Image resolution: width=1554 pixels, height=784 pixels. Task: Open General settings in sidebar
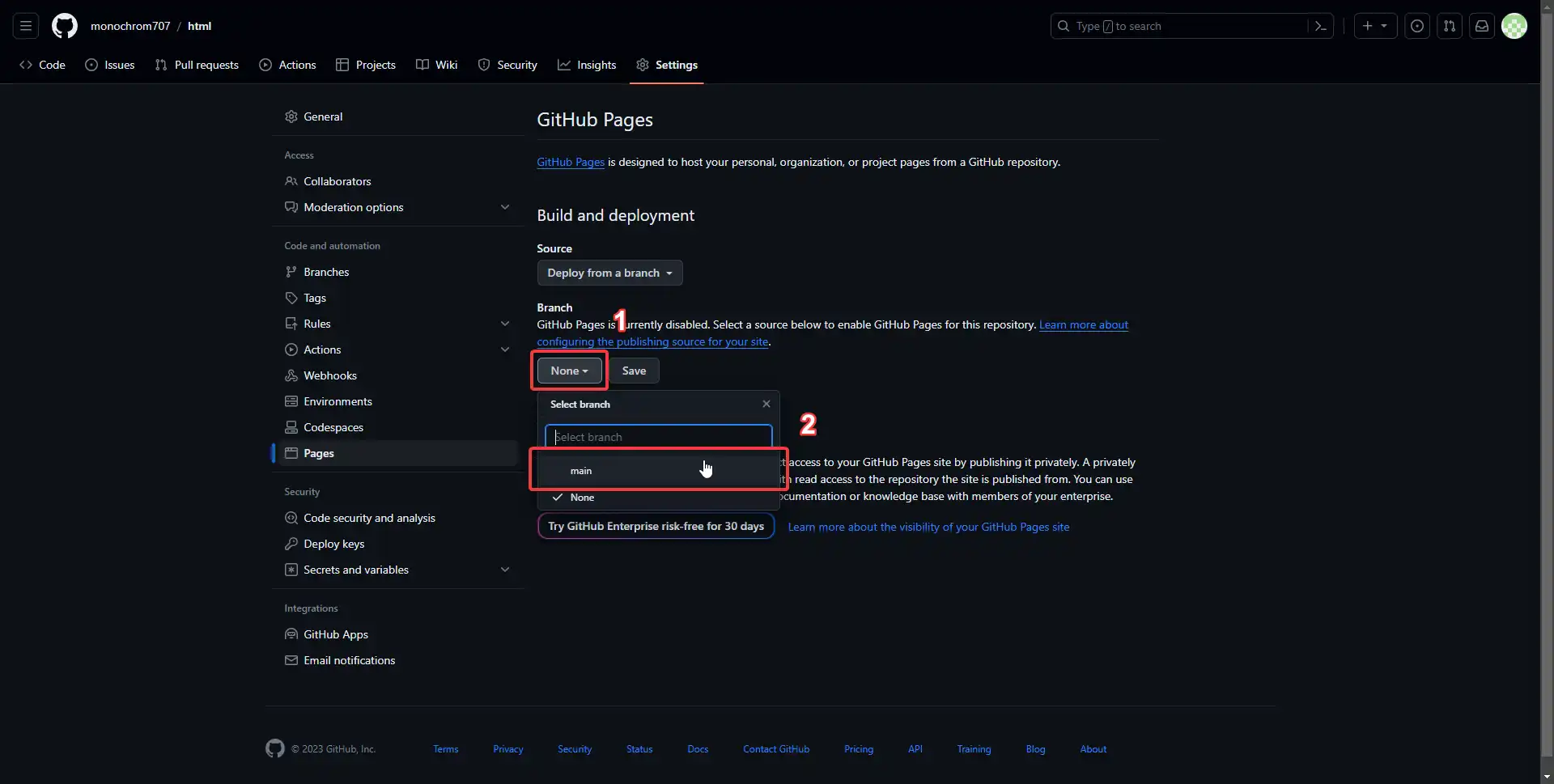point(397,117)
